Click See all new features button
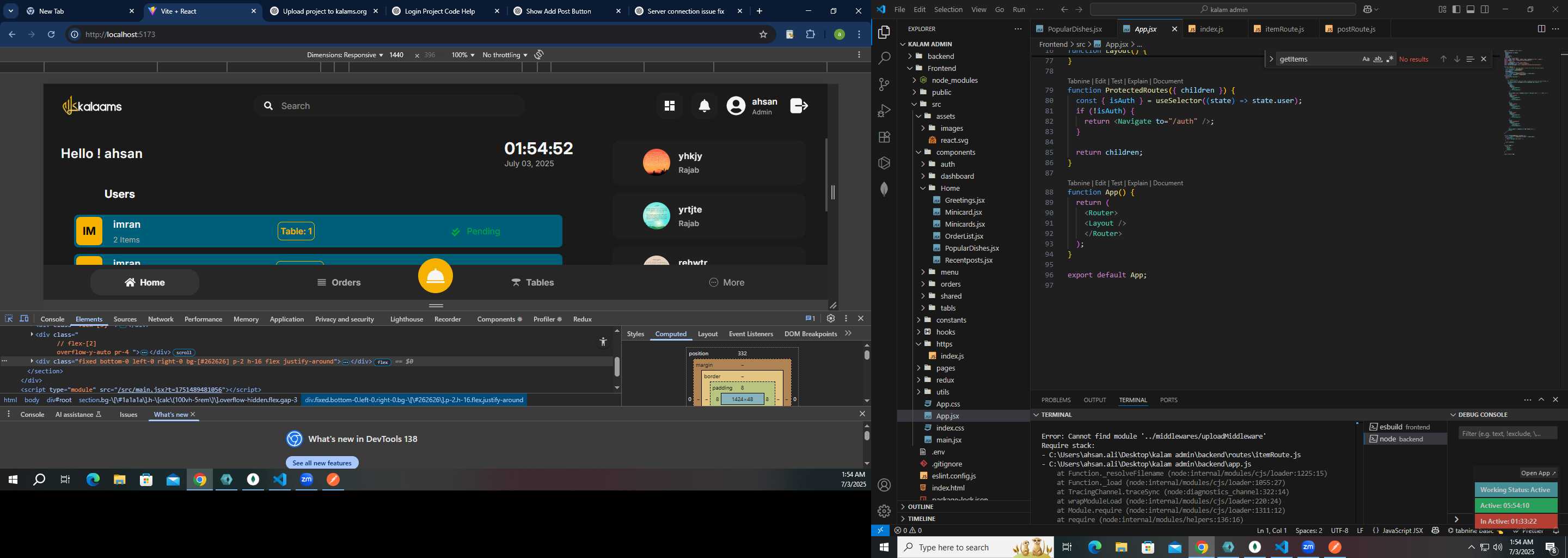 coord(322,463)
